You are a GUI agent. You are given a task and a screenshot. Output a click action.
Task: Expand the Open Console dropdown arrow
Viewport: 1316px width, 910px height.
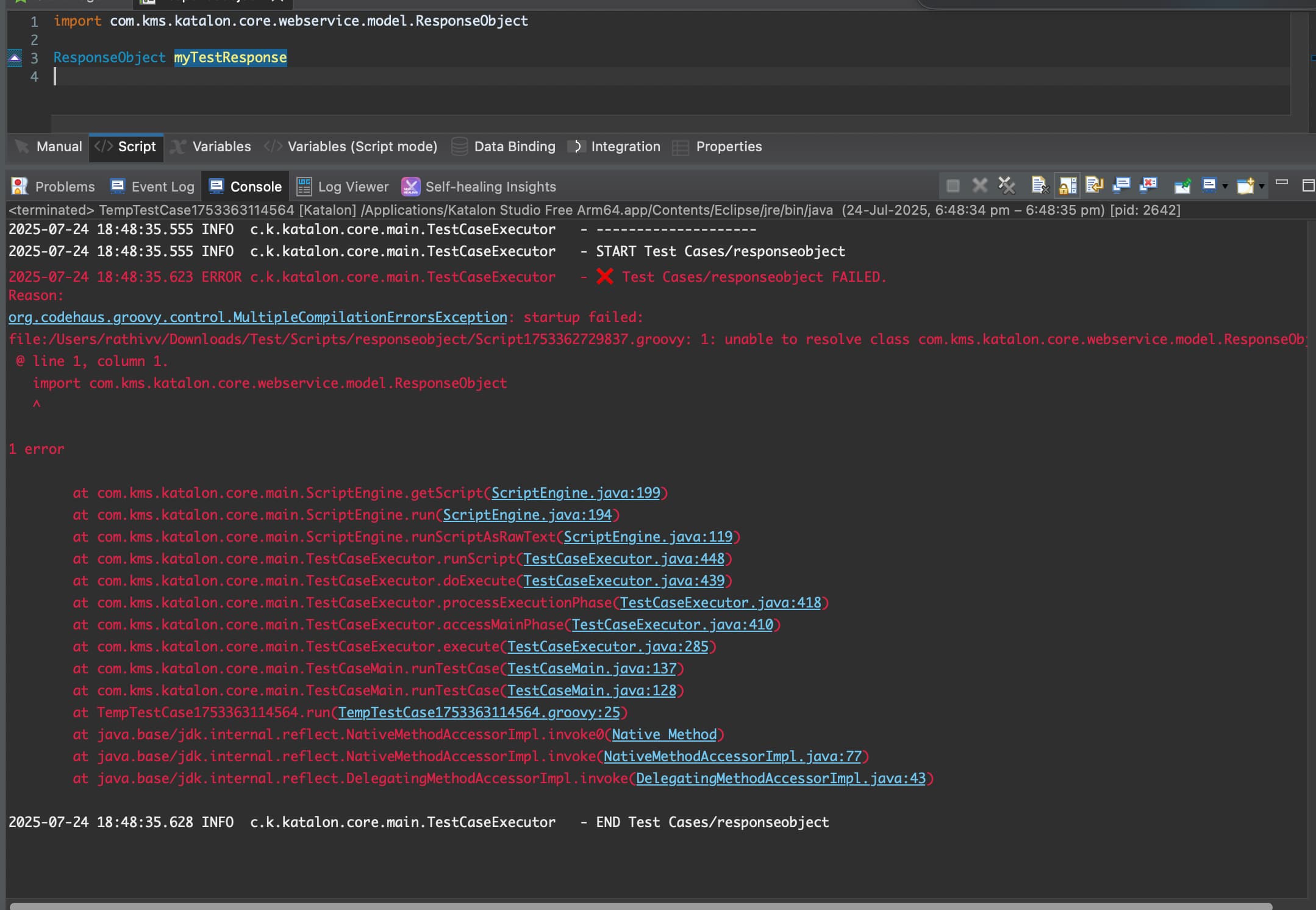click(x=1261, y=186)
